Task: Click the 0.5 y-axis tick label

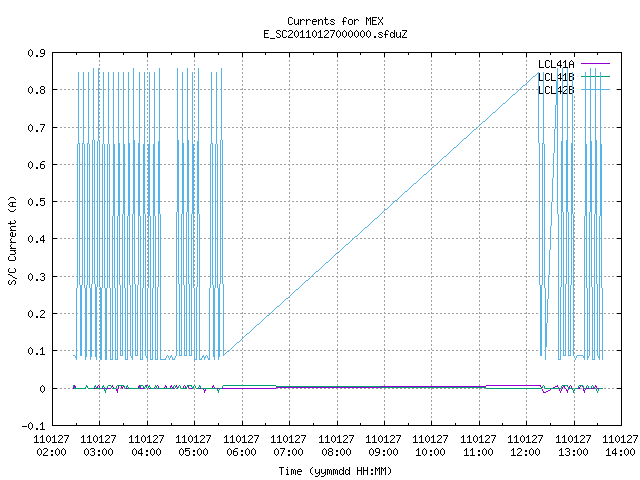Action: 36,202
